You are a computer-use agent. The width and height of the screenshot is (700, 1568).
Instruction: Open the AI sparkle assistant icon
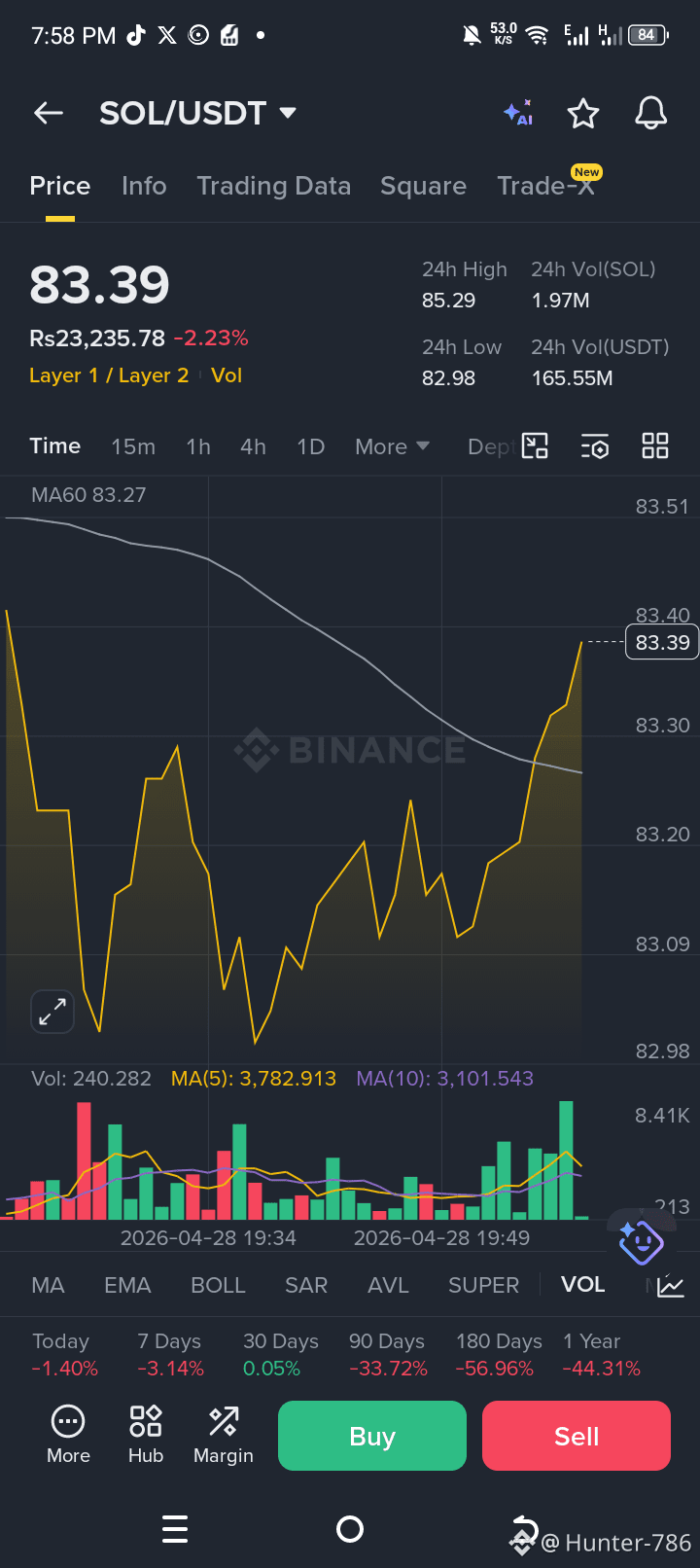coord(518,113)
